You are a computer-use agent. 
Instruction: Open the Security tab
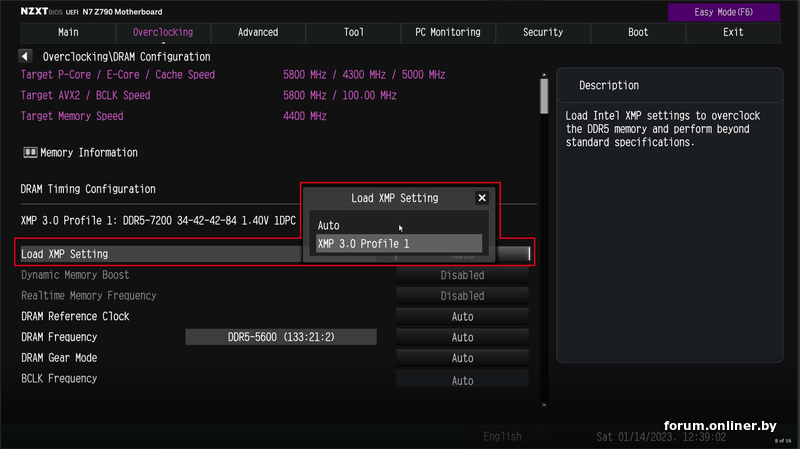(543, 32)
